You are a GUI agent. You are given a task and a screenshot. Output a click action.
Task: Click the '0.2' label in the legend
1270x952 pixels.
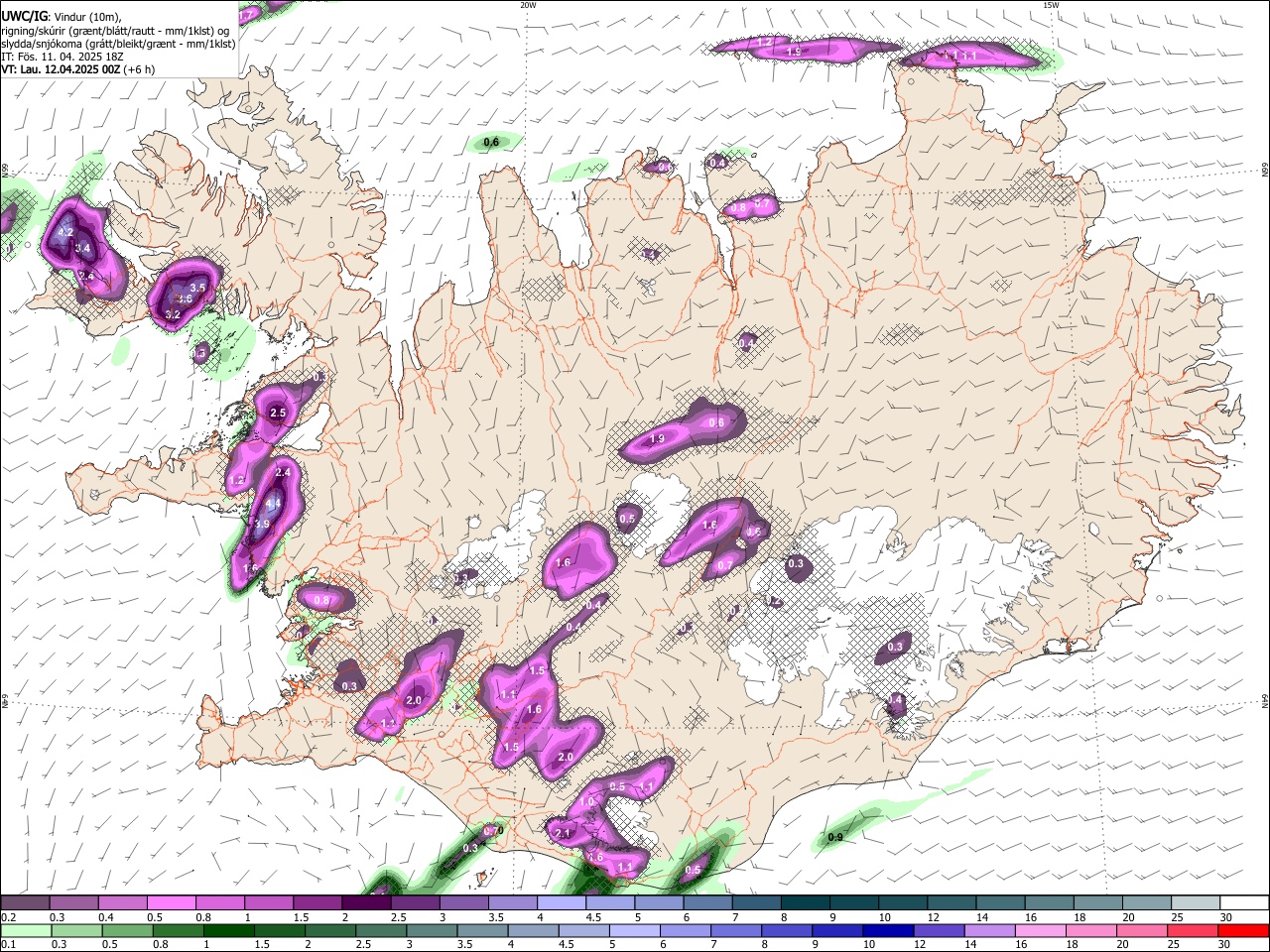[9, 917]
